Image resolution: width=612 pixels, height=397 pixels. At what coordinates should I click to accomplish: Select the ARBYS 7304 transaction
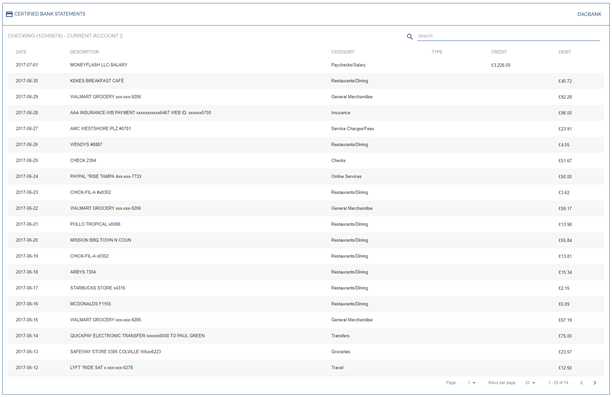[82, 272]
